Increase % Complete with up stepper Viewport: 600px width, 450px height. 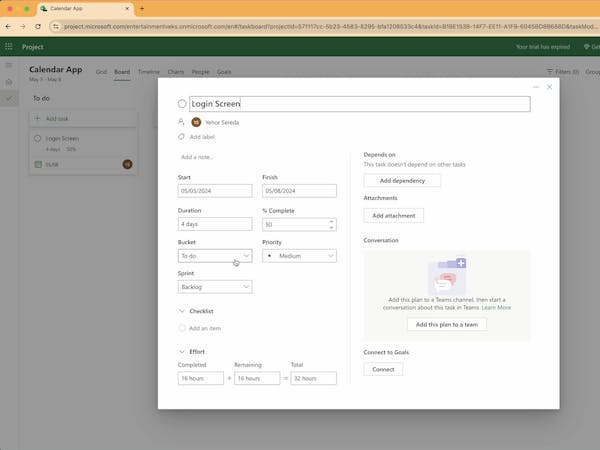[331, 221]
